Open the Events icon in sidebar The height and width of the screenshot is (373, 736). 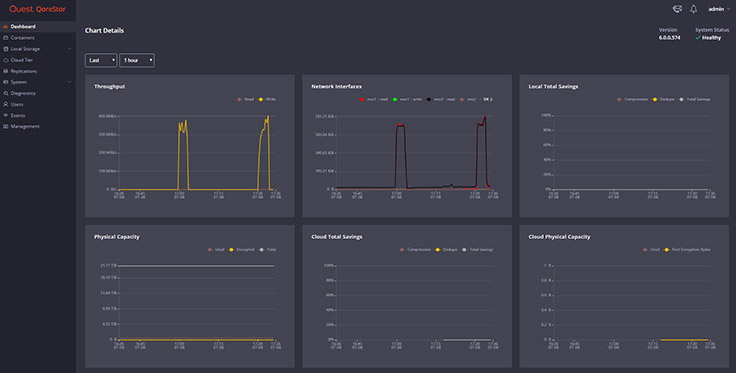(6, 115)
